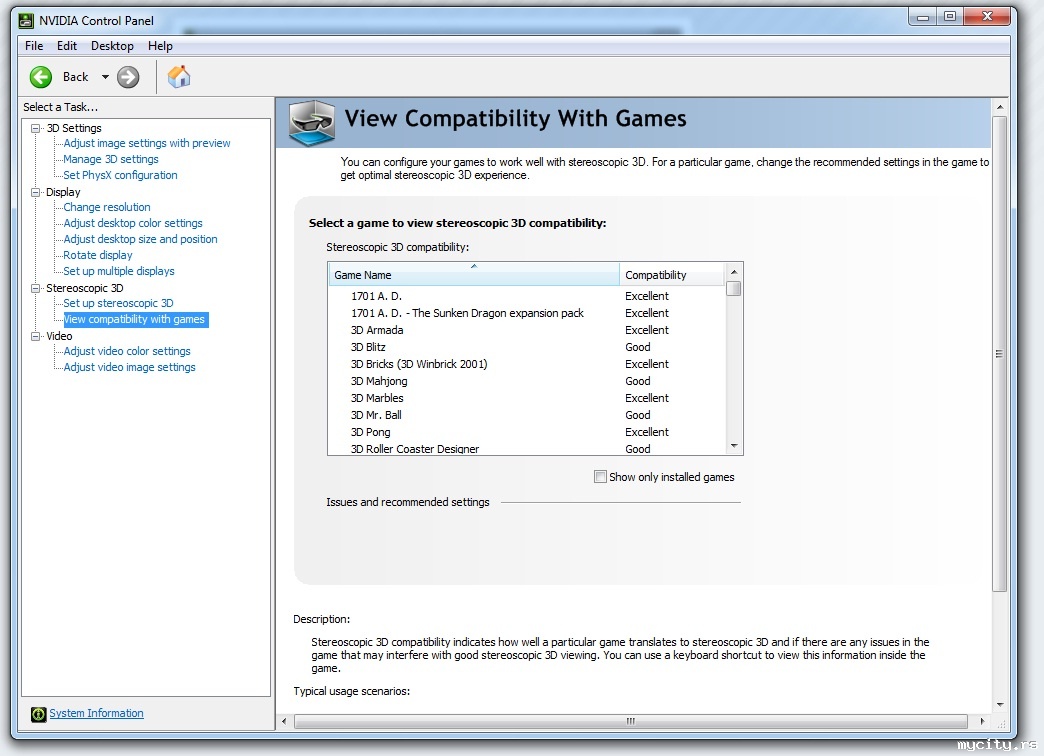Click game list scrollbar down arrow

pos(734,446)
